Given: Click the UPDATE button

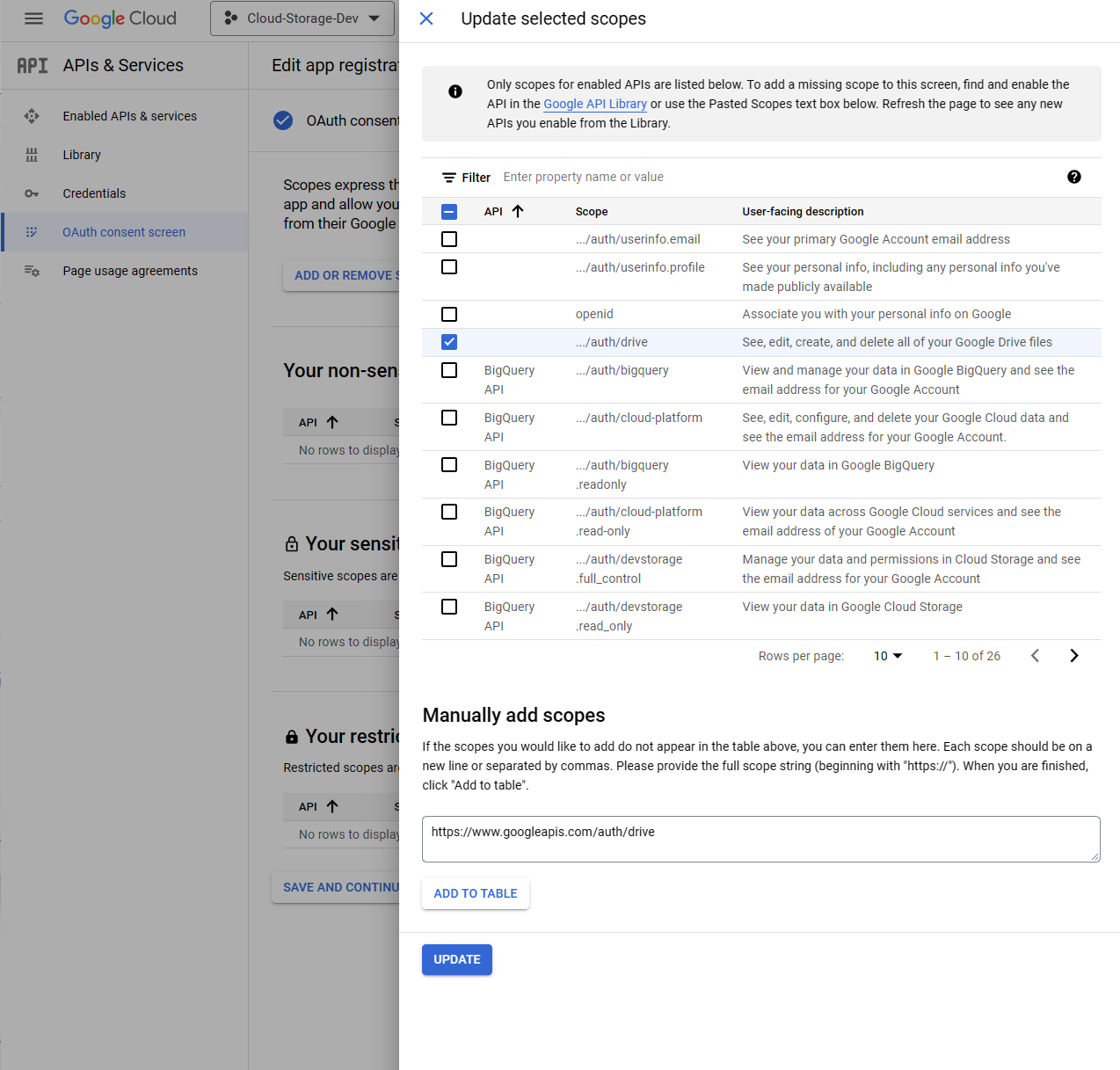Looking at the screenshot, I should [456, 959].
